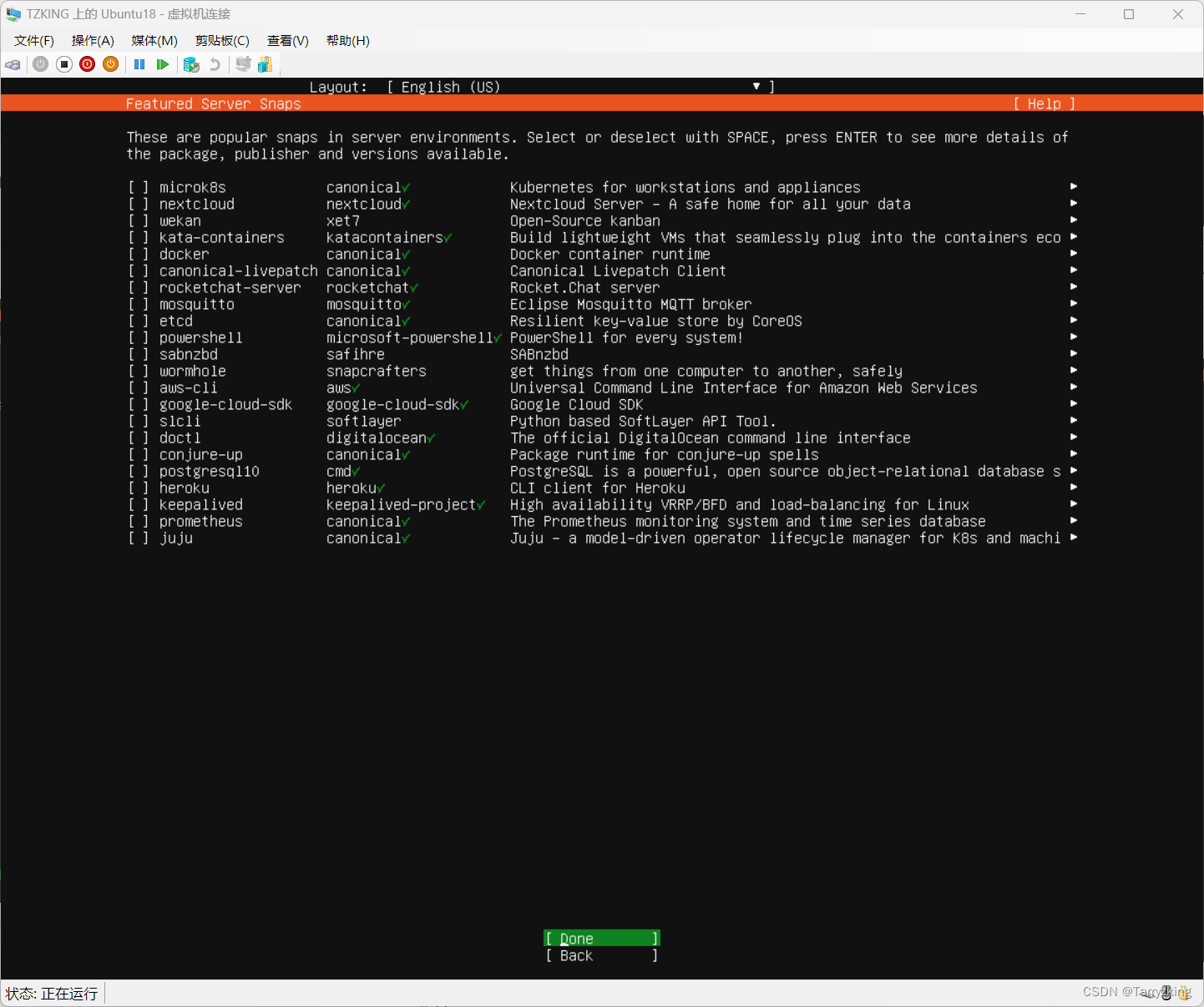Click the red Shut Down icon

(x=88, y=64)
